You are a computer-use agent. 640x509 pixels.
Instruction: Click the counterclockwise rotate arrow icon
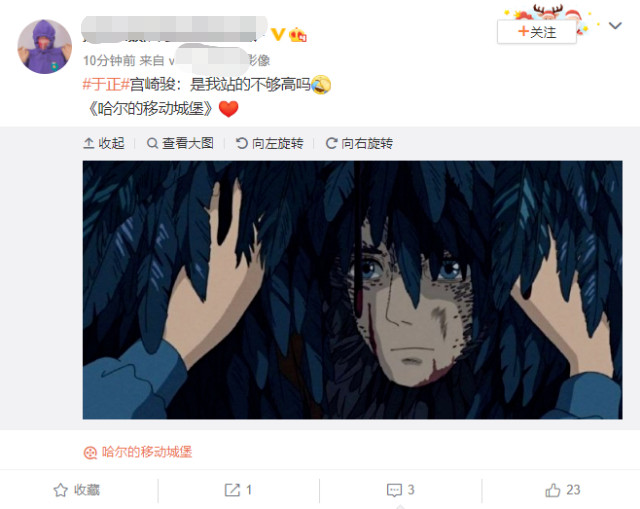242,143
